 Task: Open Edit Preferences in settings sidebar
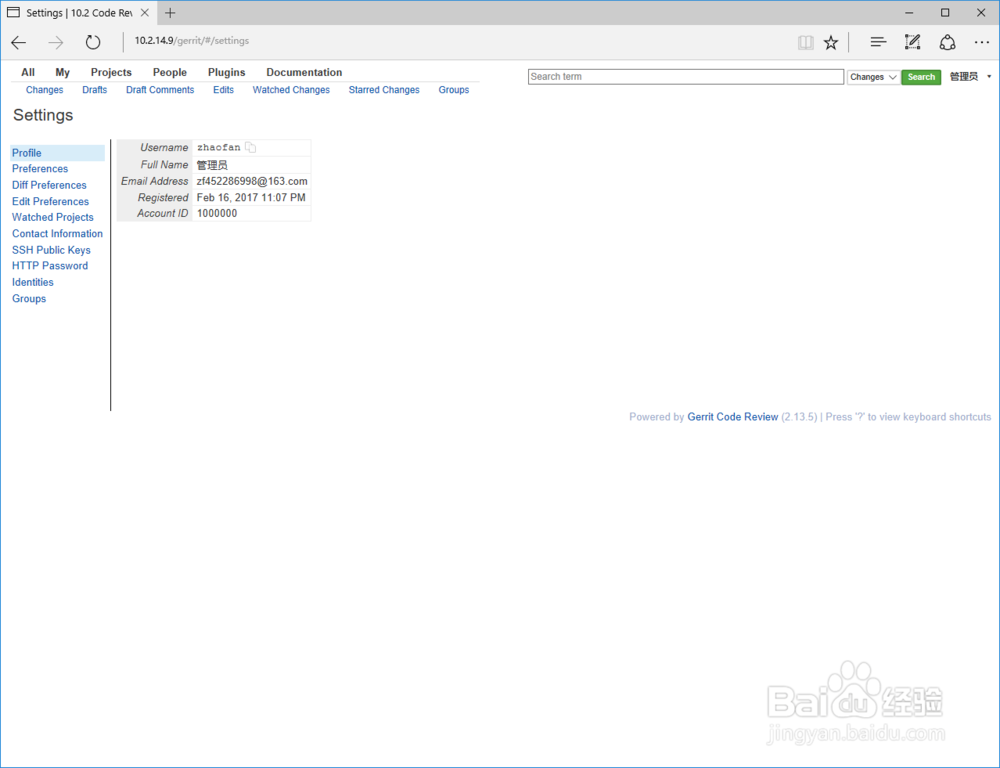coord(50,202)
